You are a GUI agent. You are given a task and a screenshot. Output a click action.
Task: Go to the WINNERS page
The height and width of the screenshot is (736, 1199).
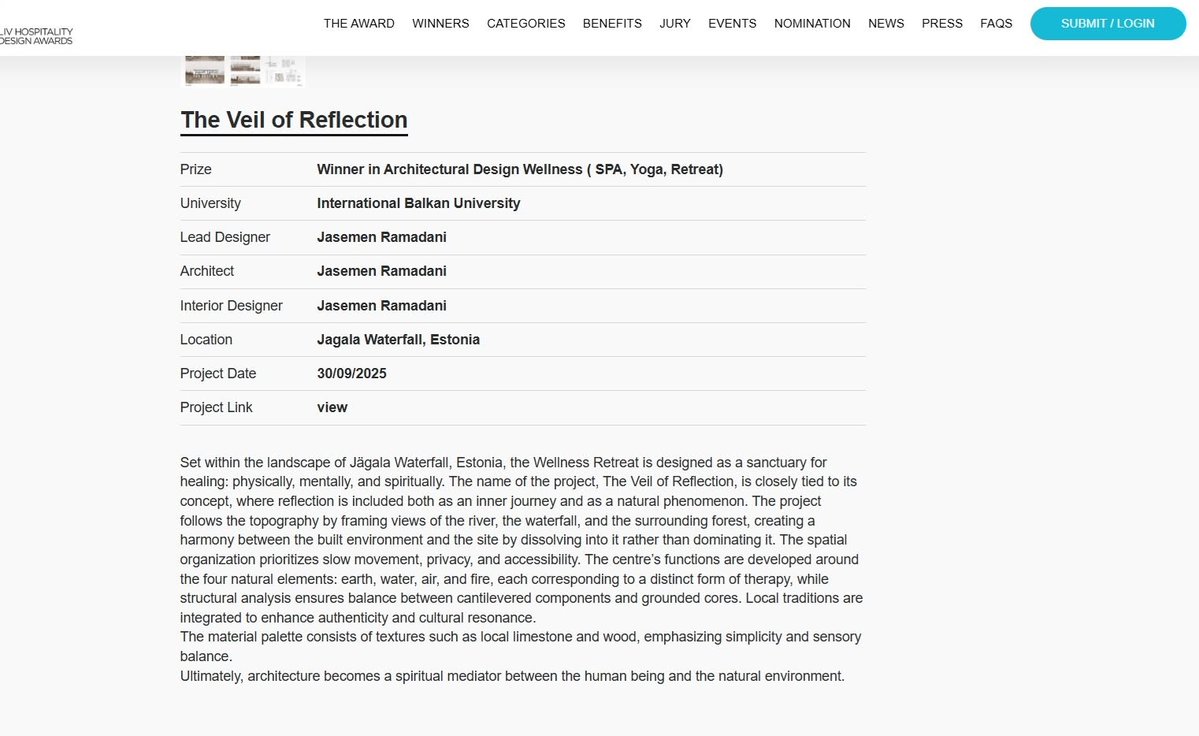440,24
